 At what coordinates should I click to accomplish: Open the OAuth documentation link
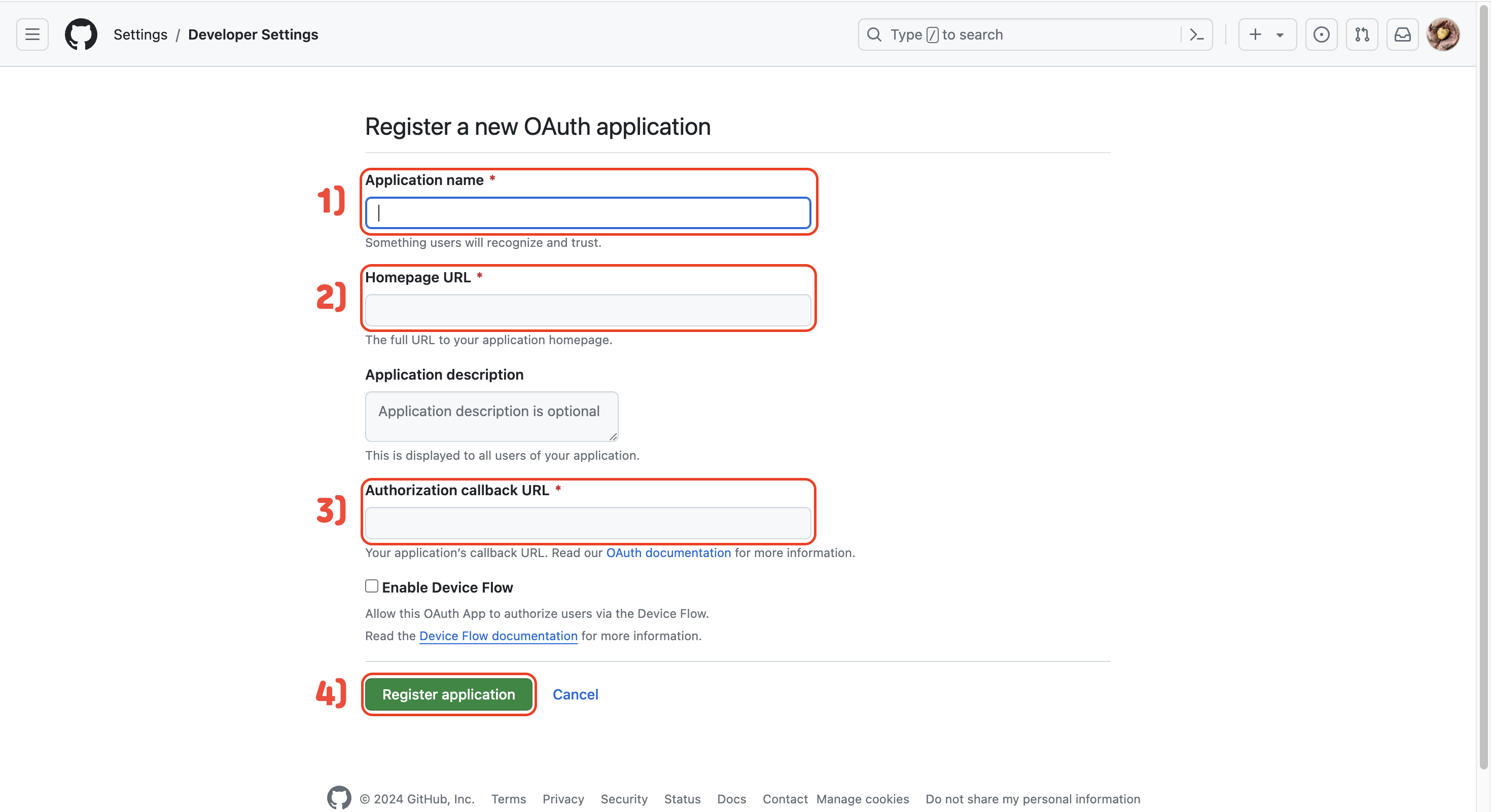tap(668, 552)
